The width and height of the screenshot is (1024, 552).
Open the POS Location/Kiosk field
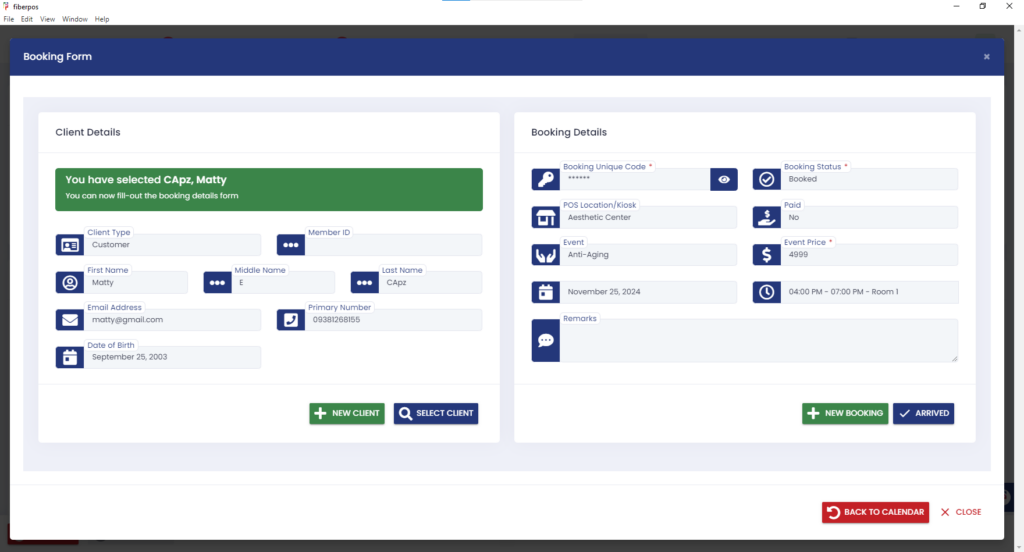648,218
